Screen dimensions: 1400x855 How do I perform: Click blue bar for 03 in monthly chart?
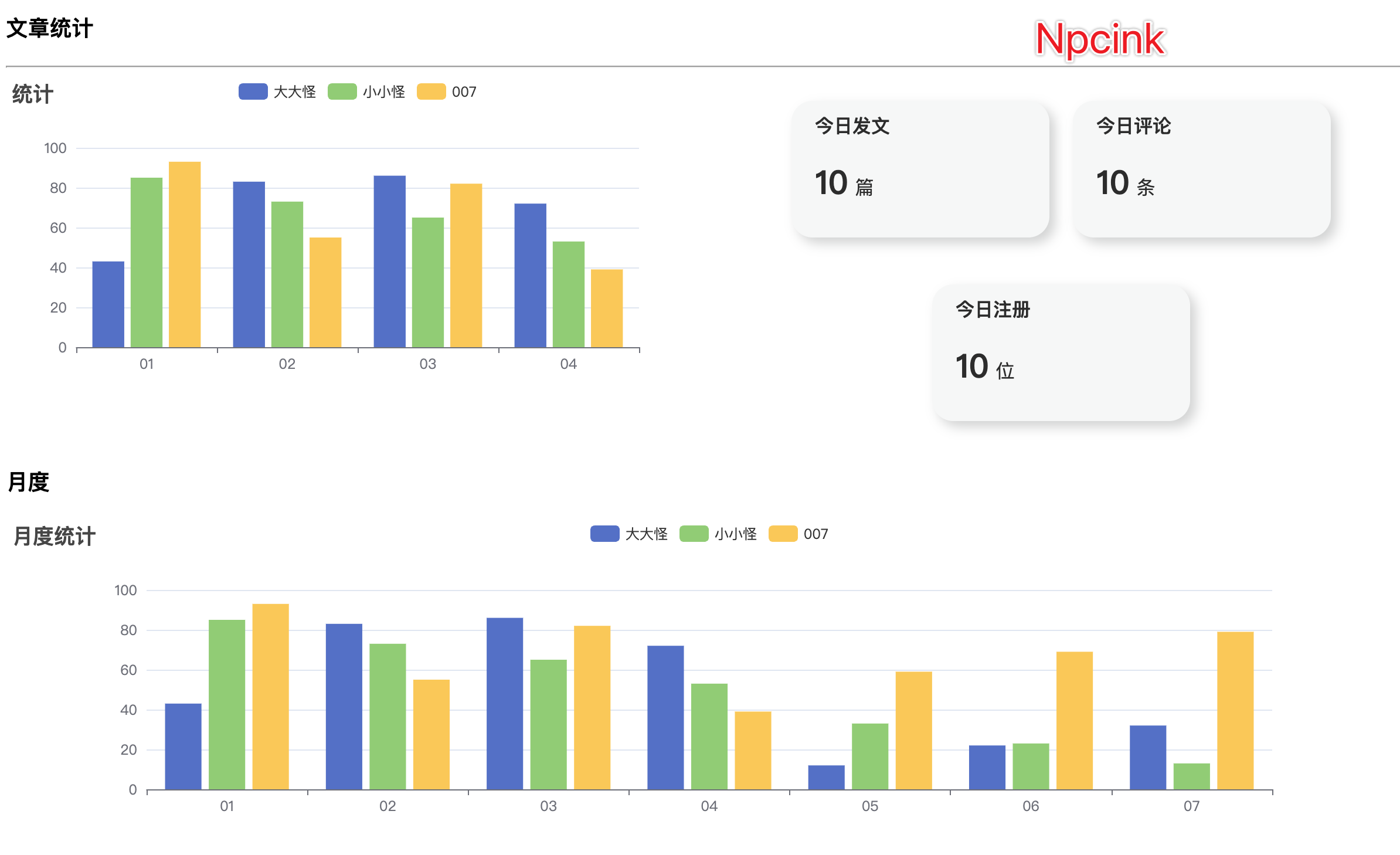pos(505,703)
